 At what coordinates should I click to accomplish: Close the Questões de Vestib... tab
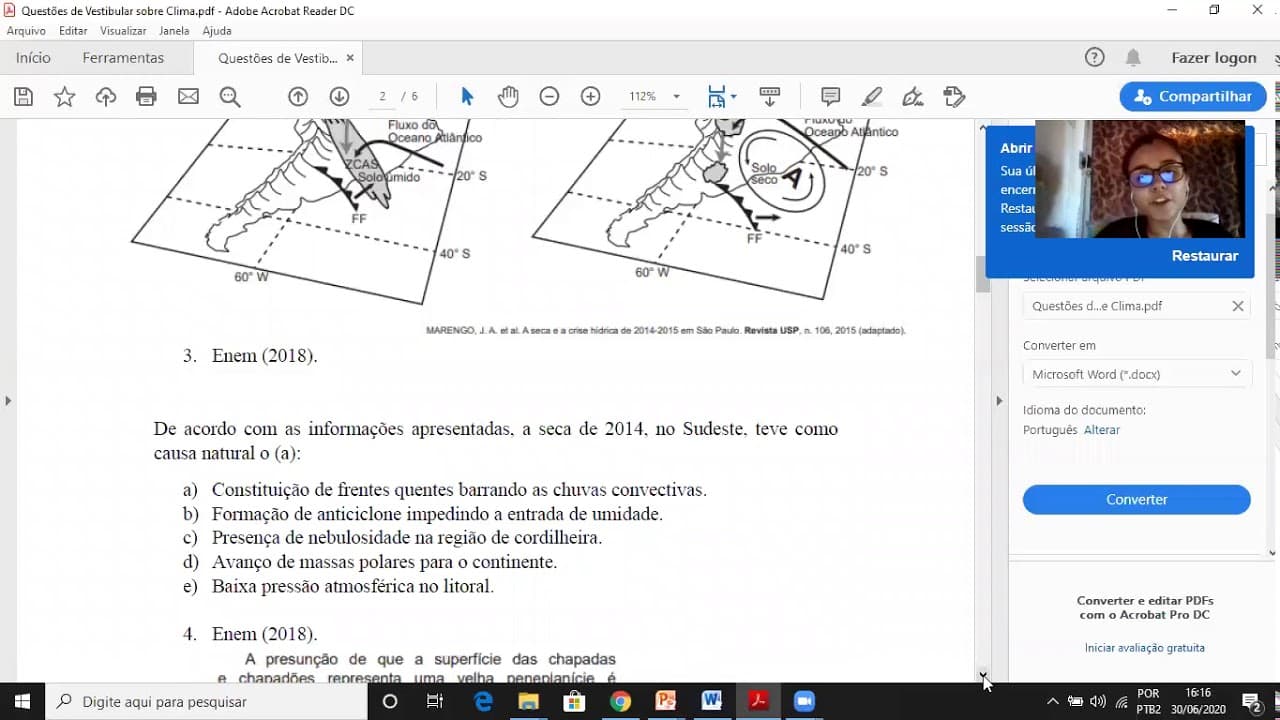tap(350, 58)
